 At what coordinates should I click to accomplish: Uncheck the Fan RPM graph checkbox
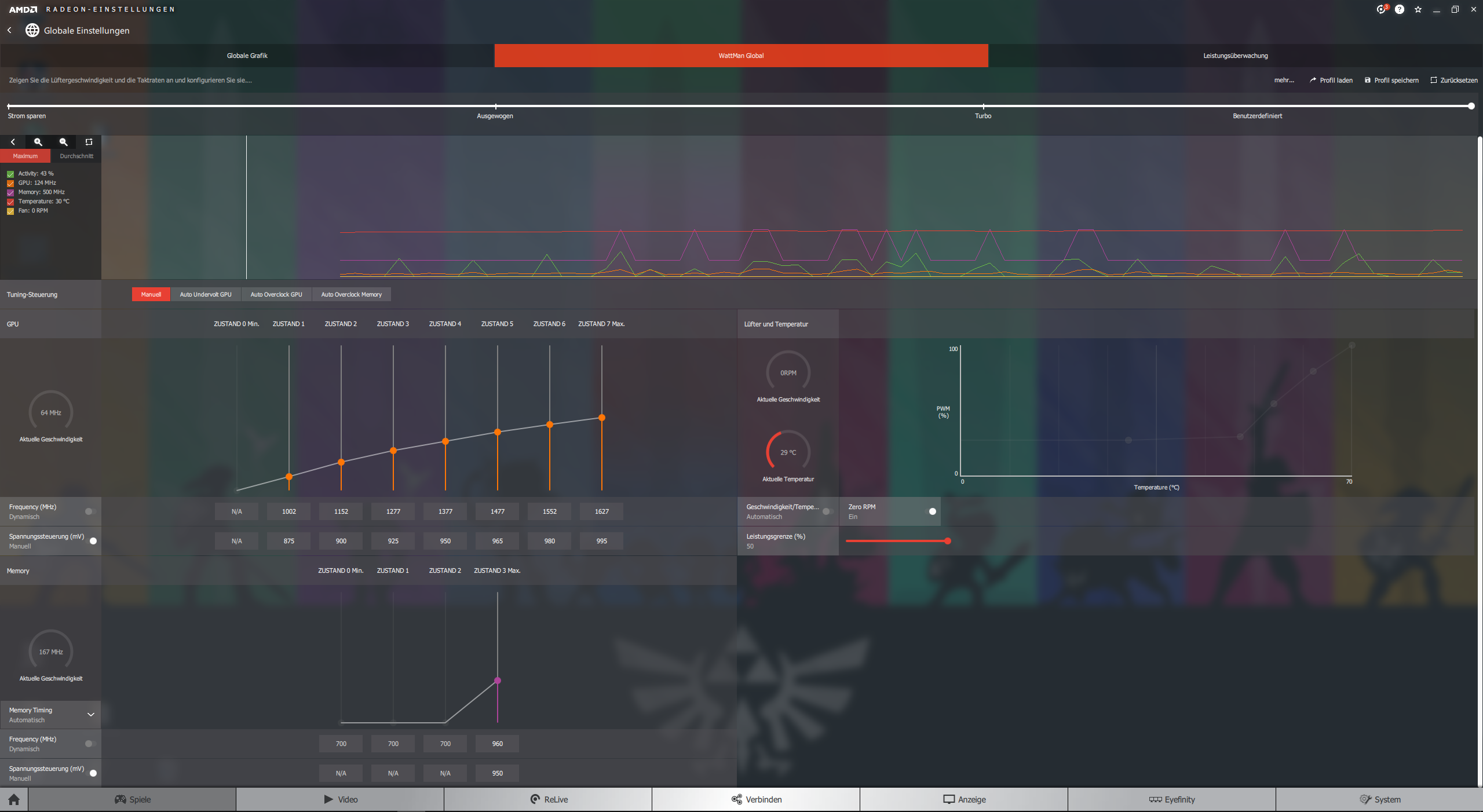click(x=10, y=211)
